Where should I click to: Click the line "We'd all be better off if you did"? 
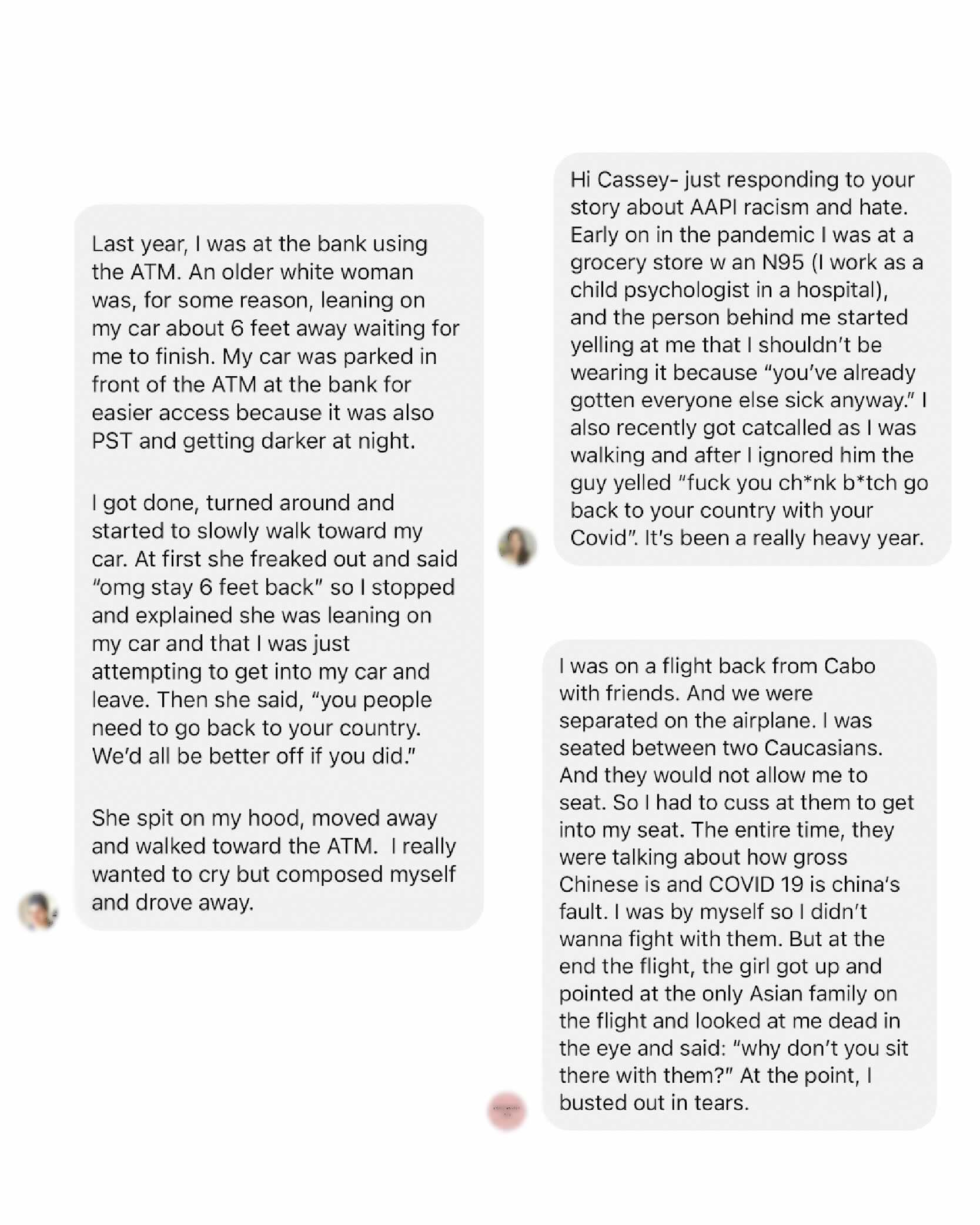coord(253,757)
